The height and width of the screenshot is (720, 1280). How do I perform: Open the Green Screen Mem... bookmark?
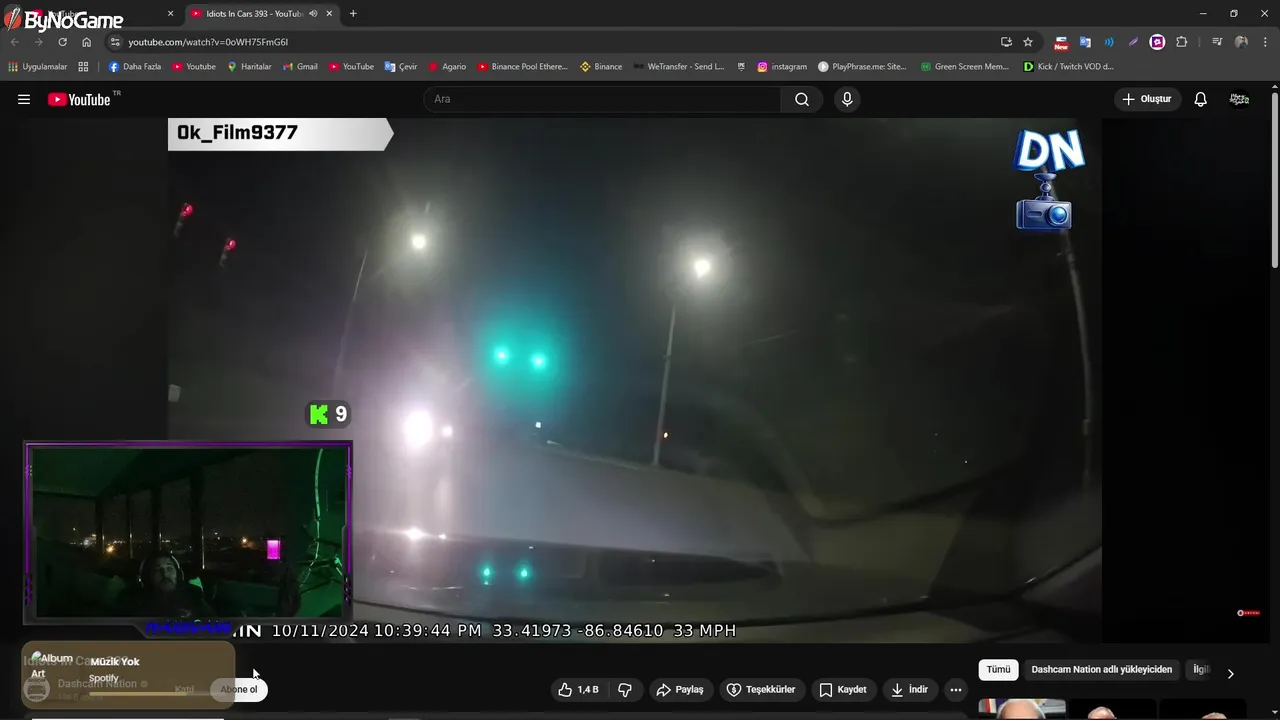point(965,67)
